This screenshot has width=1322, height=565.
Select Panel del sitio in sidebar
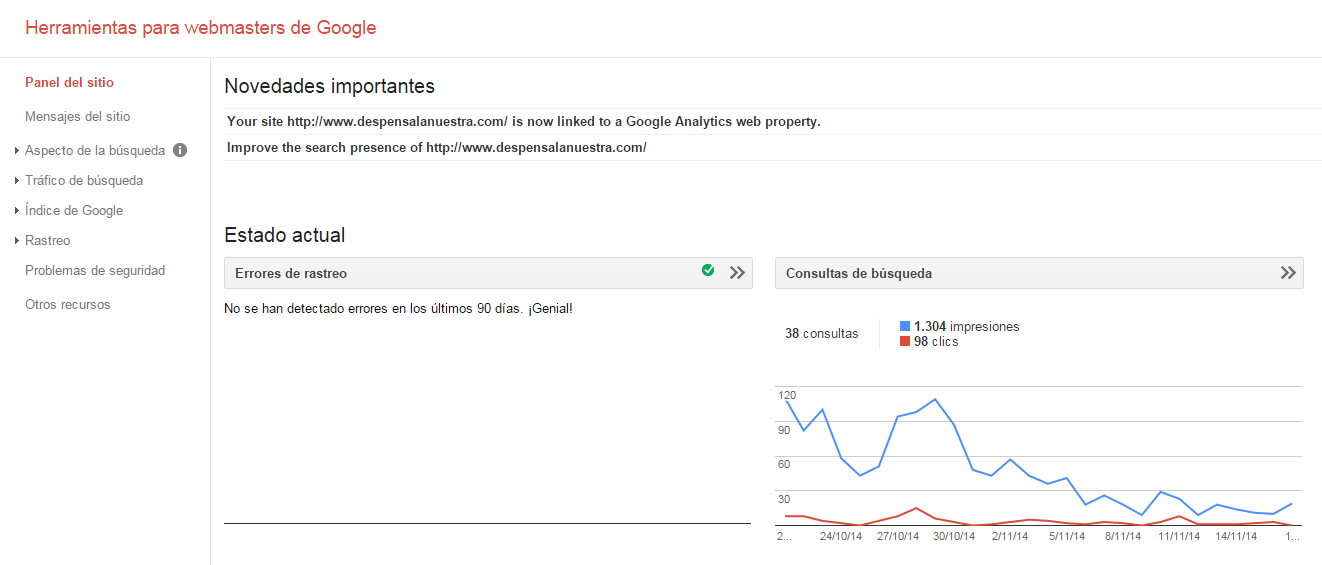(x=69, y=82)
